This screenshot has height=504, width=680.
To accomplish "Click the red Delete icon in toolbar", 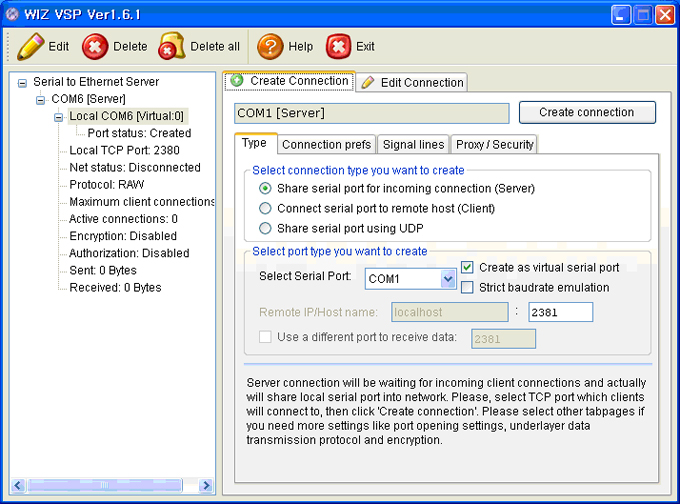I will 95,46.
